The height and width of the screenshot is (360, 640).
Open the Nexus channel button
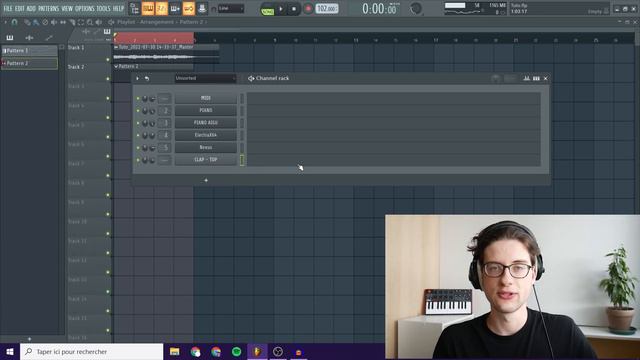[206, 147]
